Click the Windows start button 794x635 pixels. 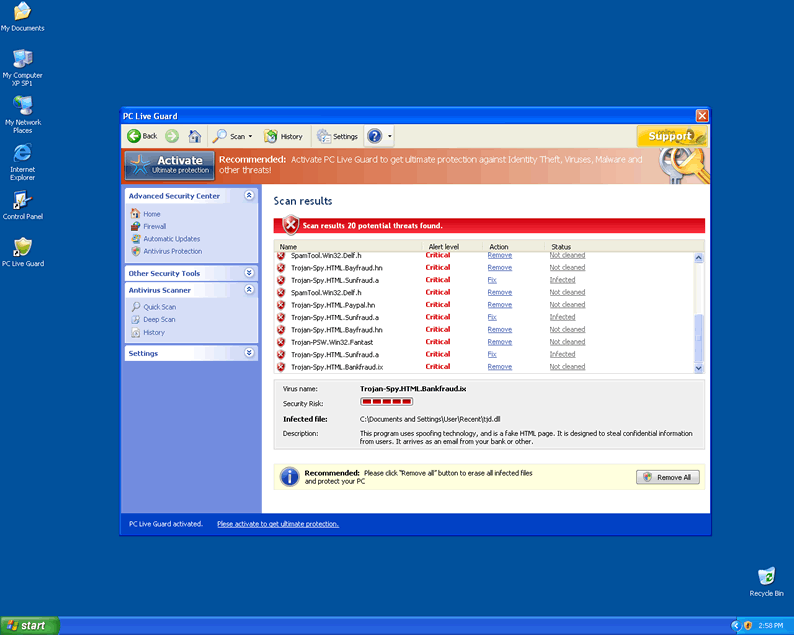click(29, 625)
